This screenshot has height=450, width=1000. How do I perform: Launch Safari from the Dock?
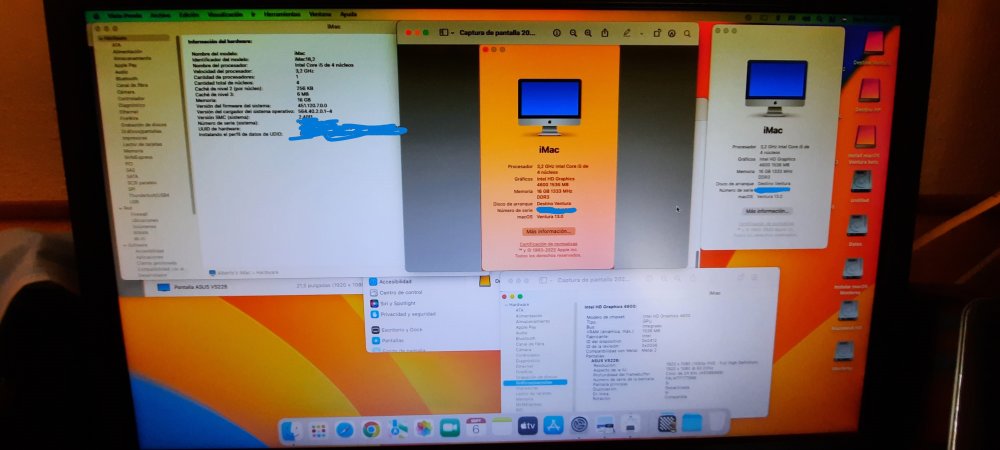[x=345, y=429]
